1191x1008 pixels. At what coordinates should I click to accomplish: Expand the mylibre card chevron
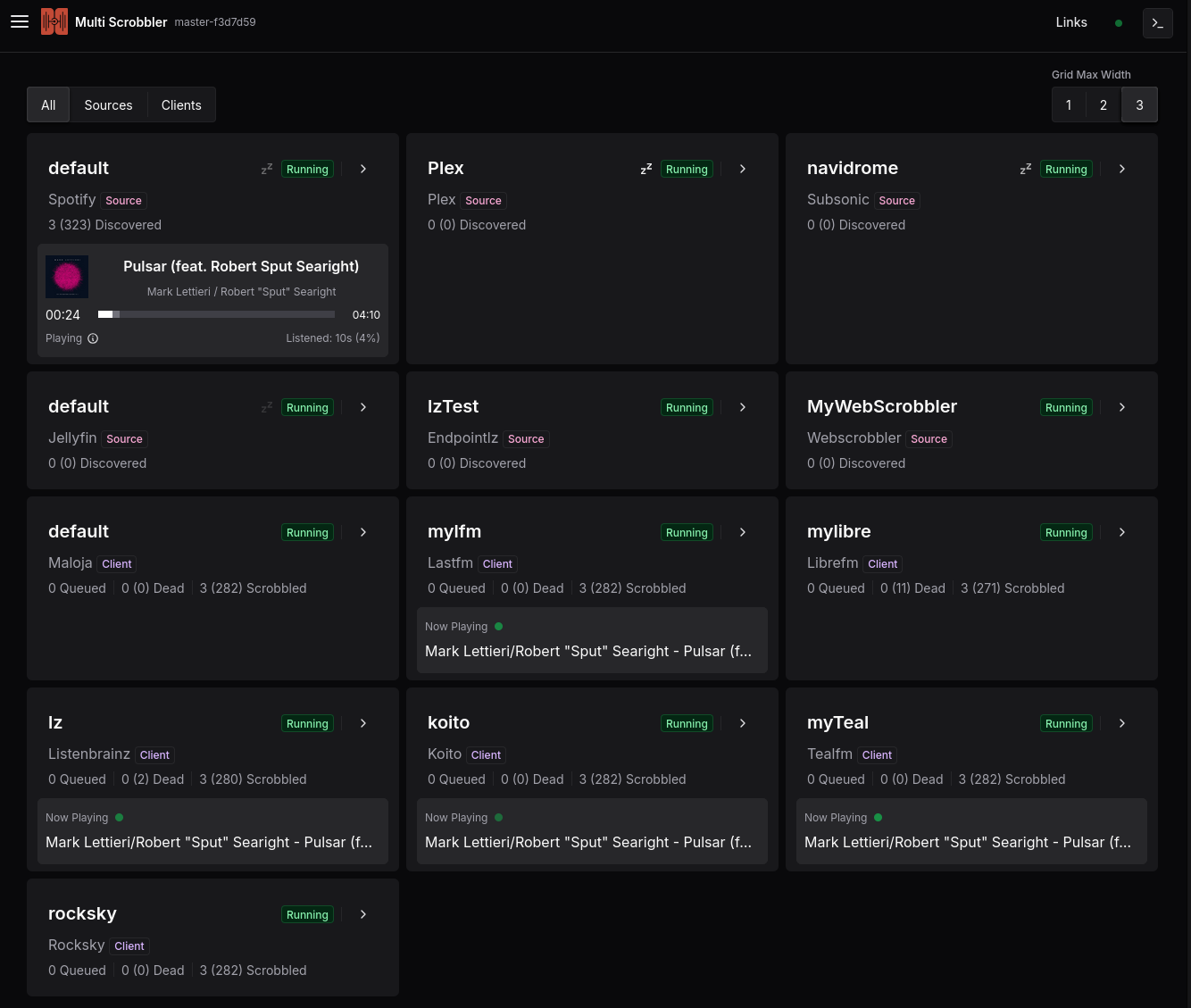(x=1122, y=532)
